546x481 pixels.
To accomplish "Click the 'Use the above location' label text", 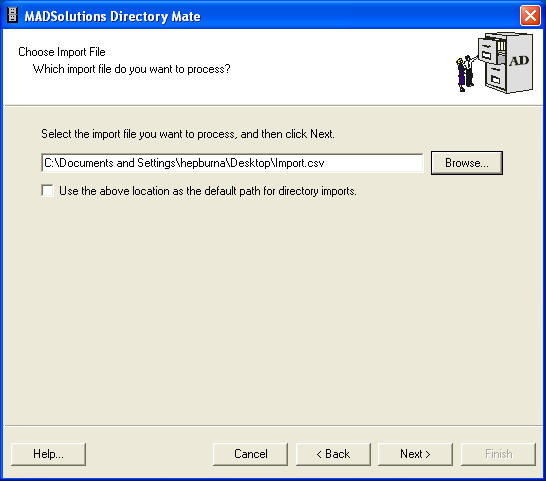I will 208,191.
